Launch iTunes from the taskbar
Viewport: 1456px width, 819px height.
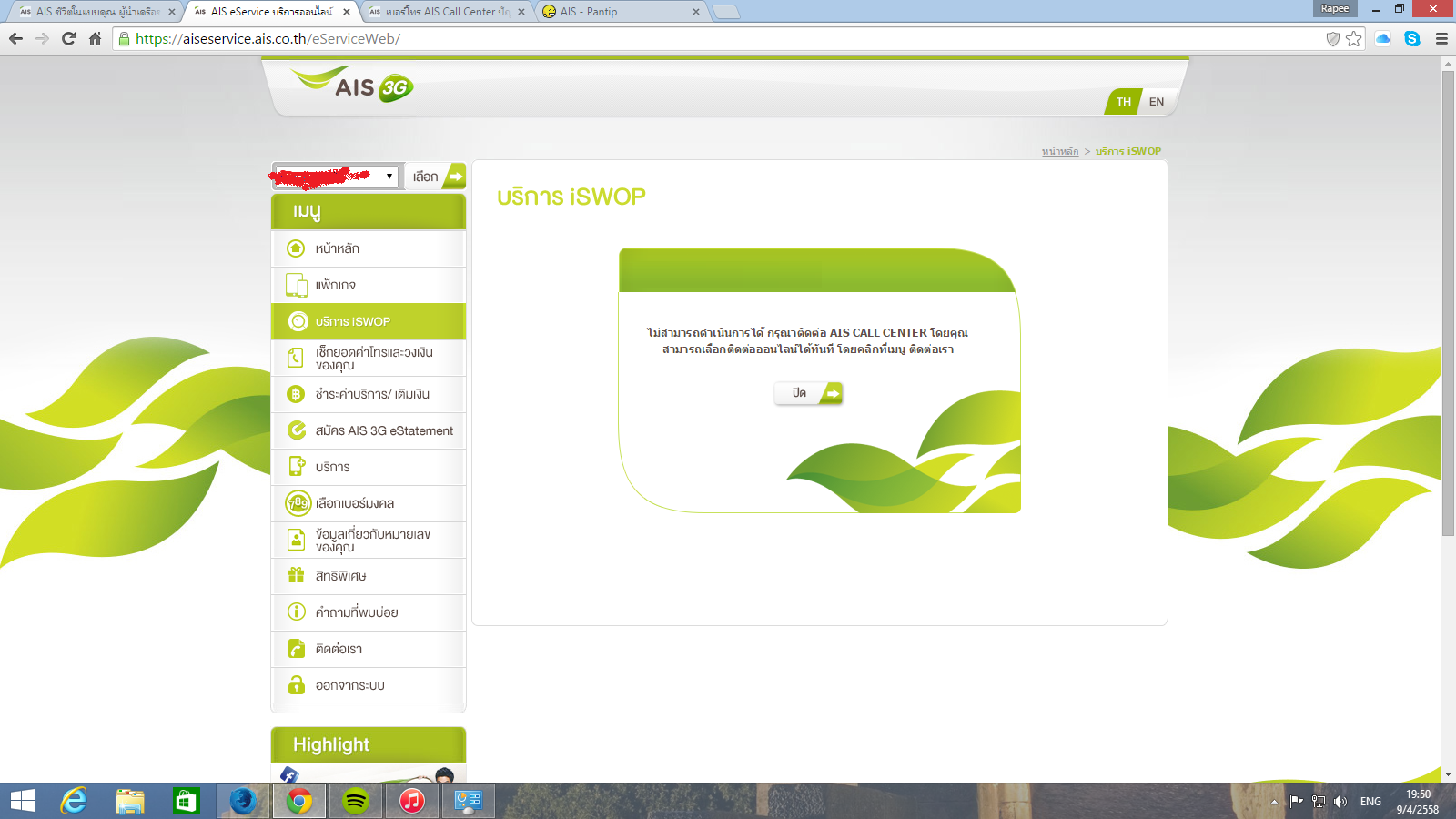point(412,801)
